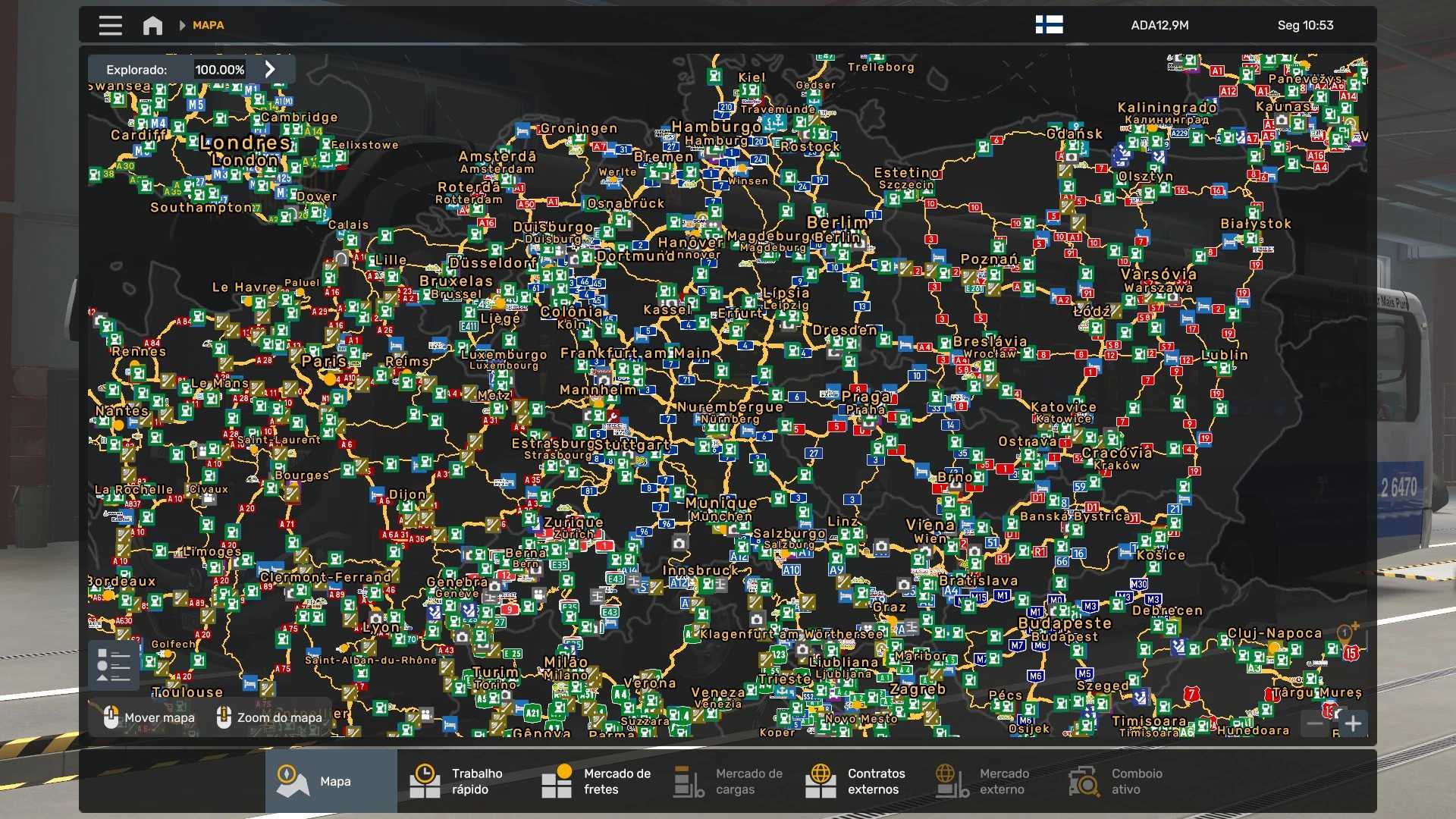Click the breadcrumb arrow before MAPA
1456x819 pixels.
[x=182, y=25]
